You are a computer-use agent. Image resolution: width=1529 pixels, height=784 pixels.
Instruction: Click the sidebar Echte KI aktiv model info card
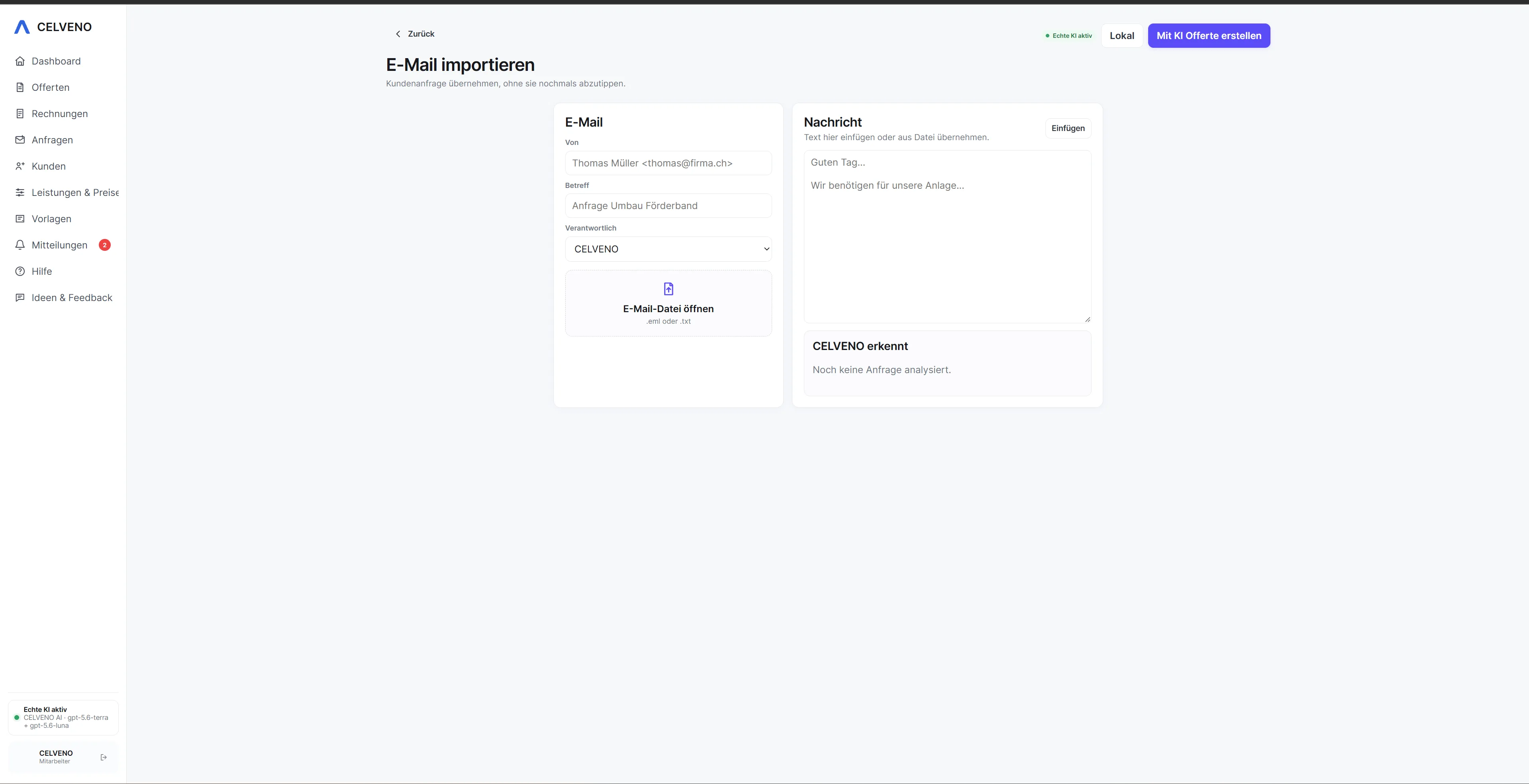click(x=63, y=718)
